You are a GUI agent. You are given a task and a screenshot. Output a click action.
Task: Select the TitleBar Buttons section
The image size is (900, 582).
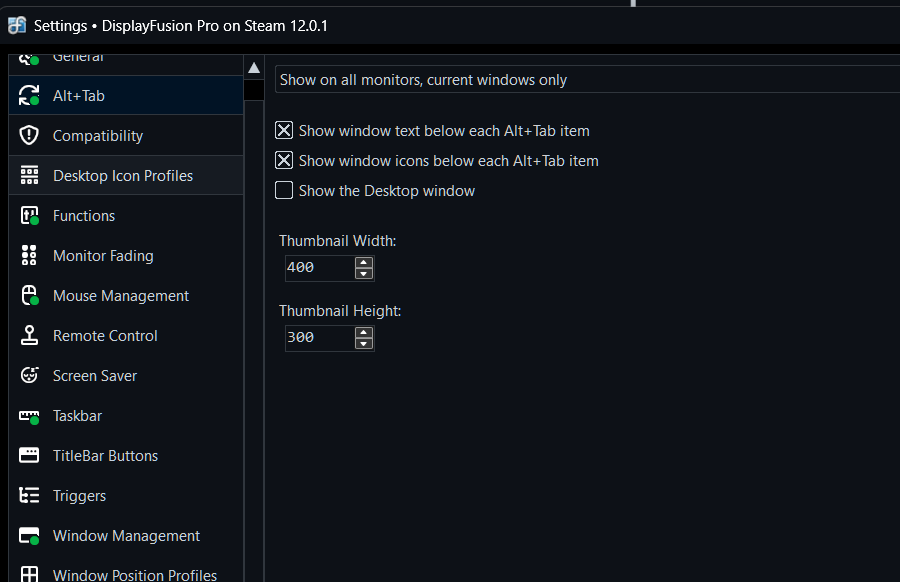tap(105, 456)
